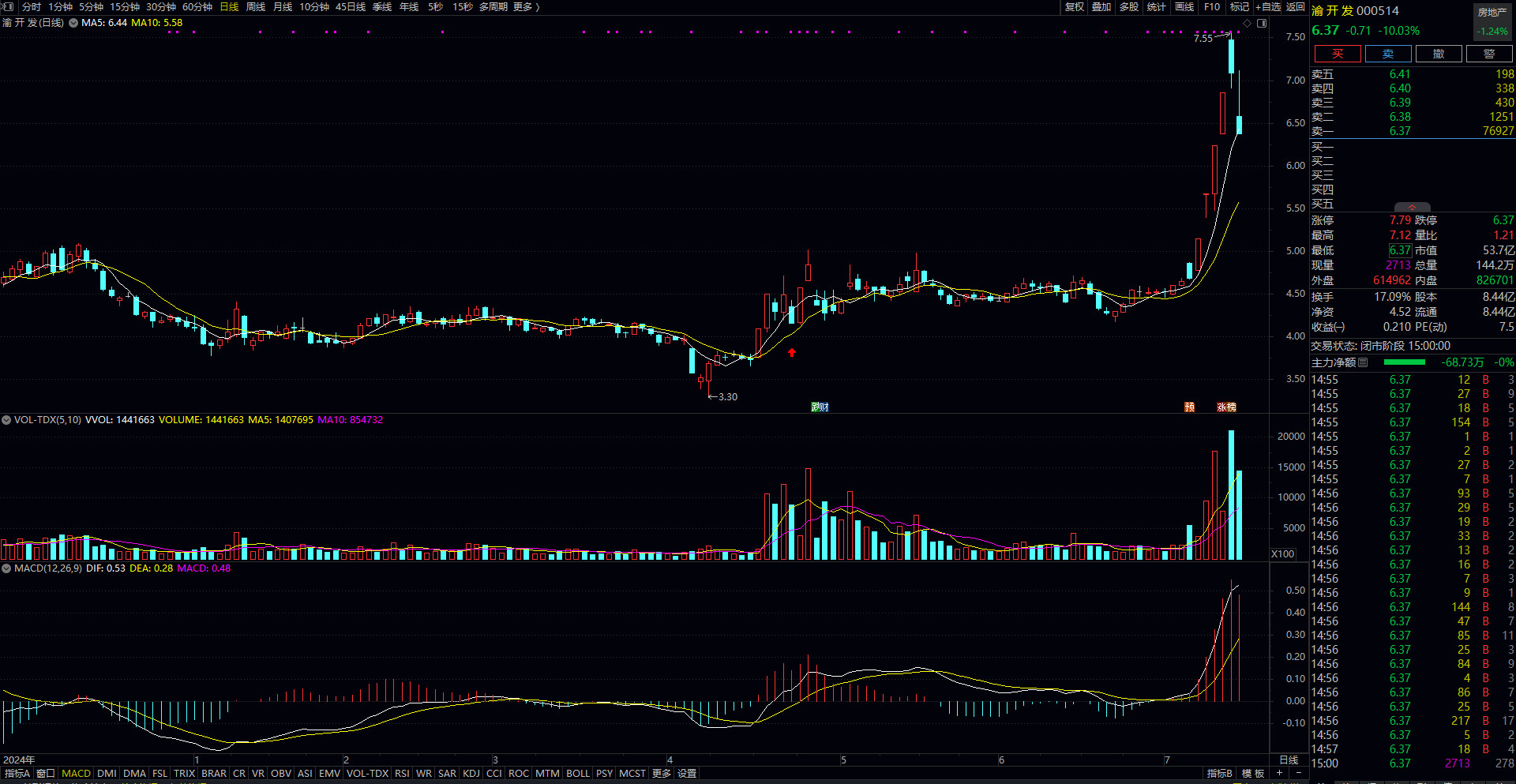The width and height of the screenshot is (1516, 784).
Task: Click the red up-arrow signal marker
Action: 792,353
